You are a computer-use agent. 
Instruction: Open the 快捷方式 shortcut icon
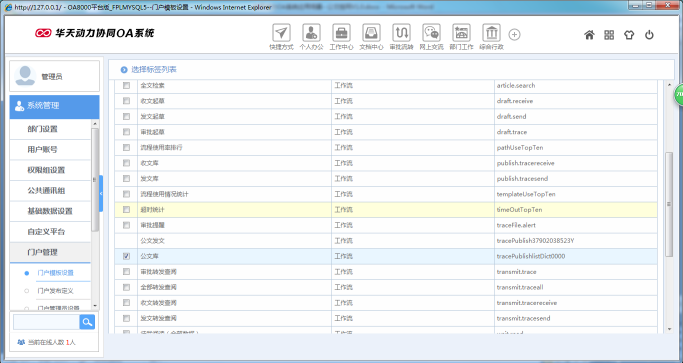(x=281, y=33)
